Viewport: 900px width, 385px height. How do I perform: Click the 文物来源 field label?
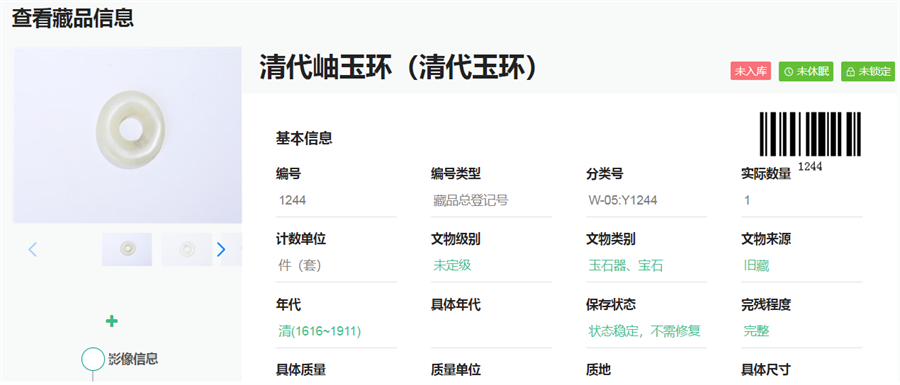(766, 239)
